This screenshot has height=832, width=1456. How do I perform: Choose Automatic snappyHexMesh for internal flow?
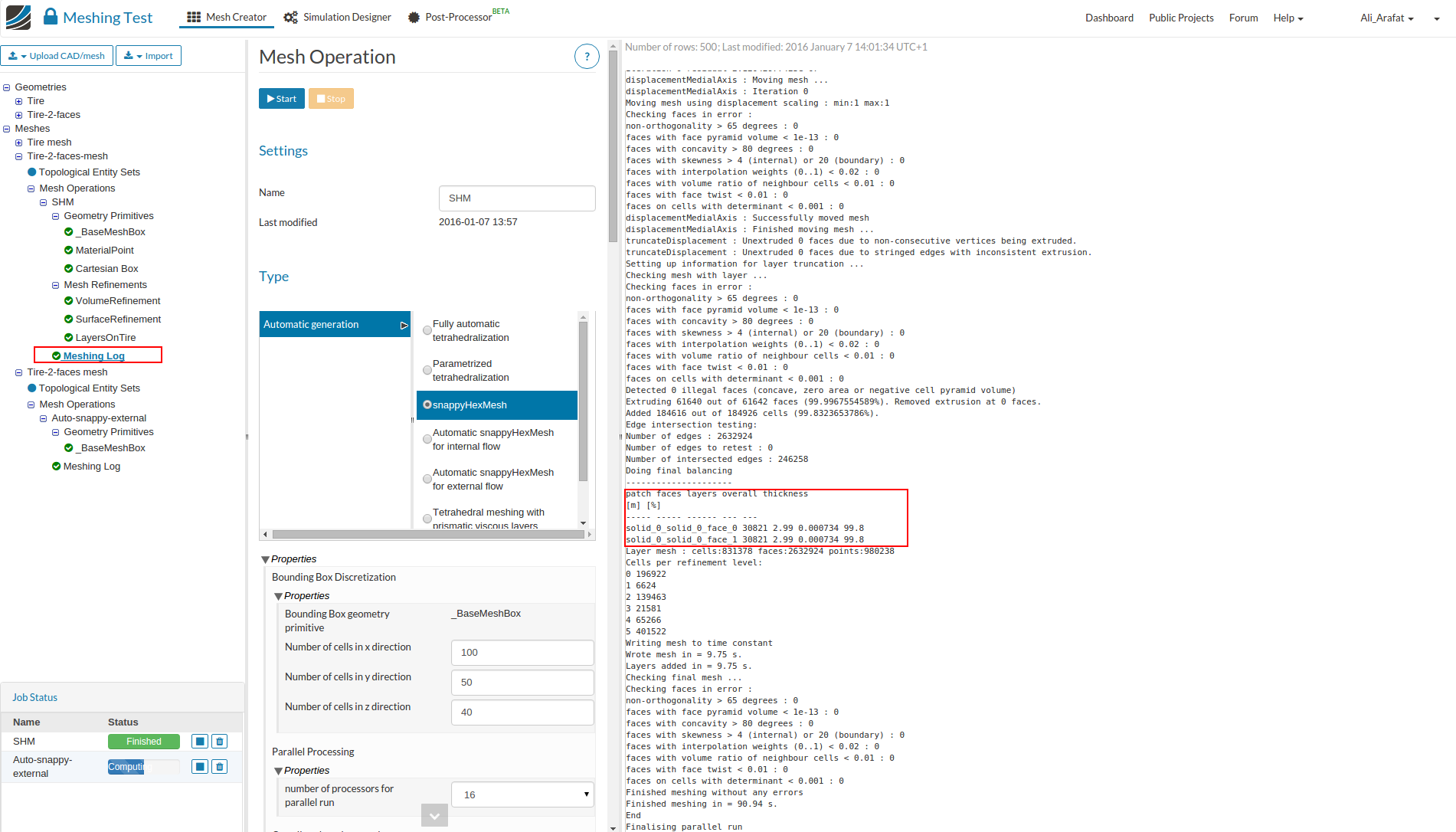click(x=427, y=440)
